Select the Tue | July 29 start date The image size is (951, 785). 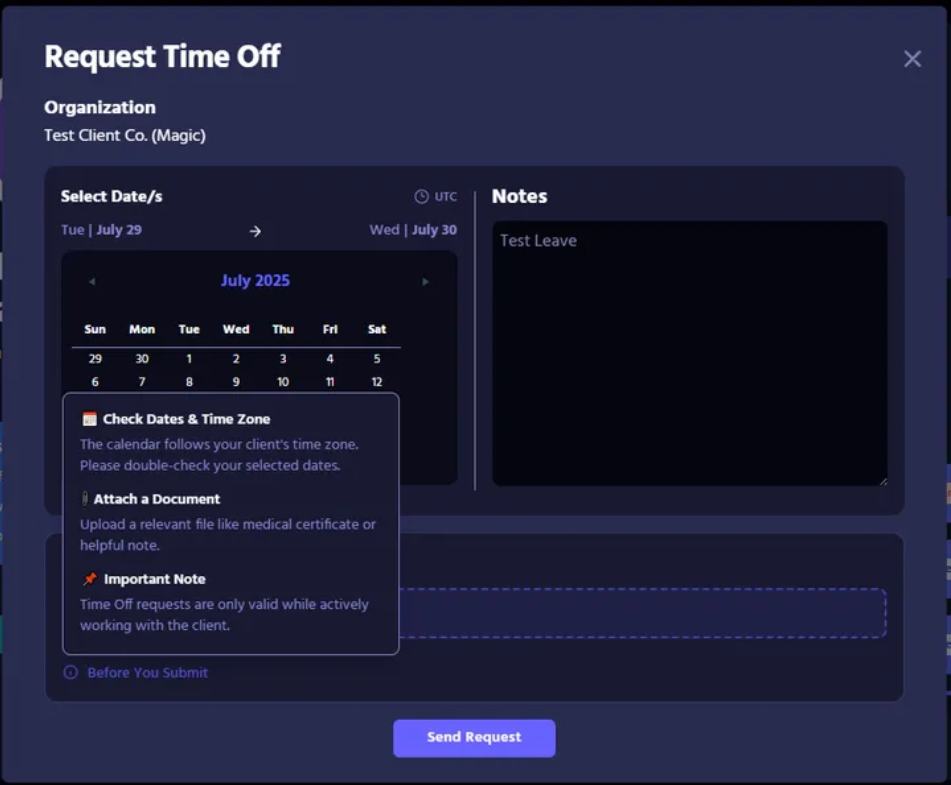coord(101,230)
